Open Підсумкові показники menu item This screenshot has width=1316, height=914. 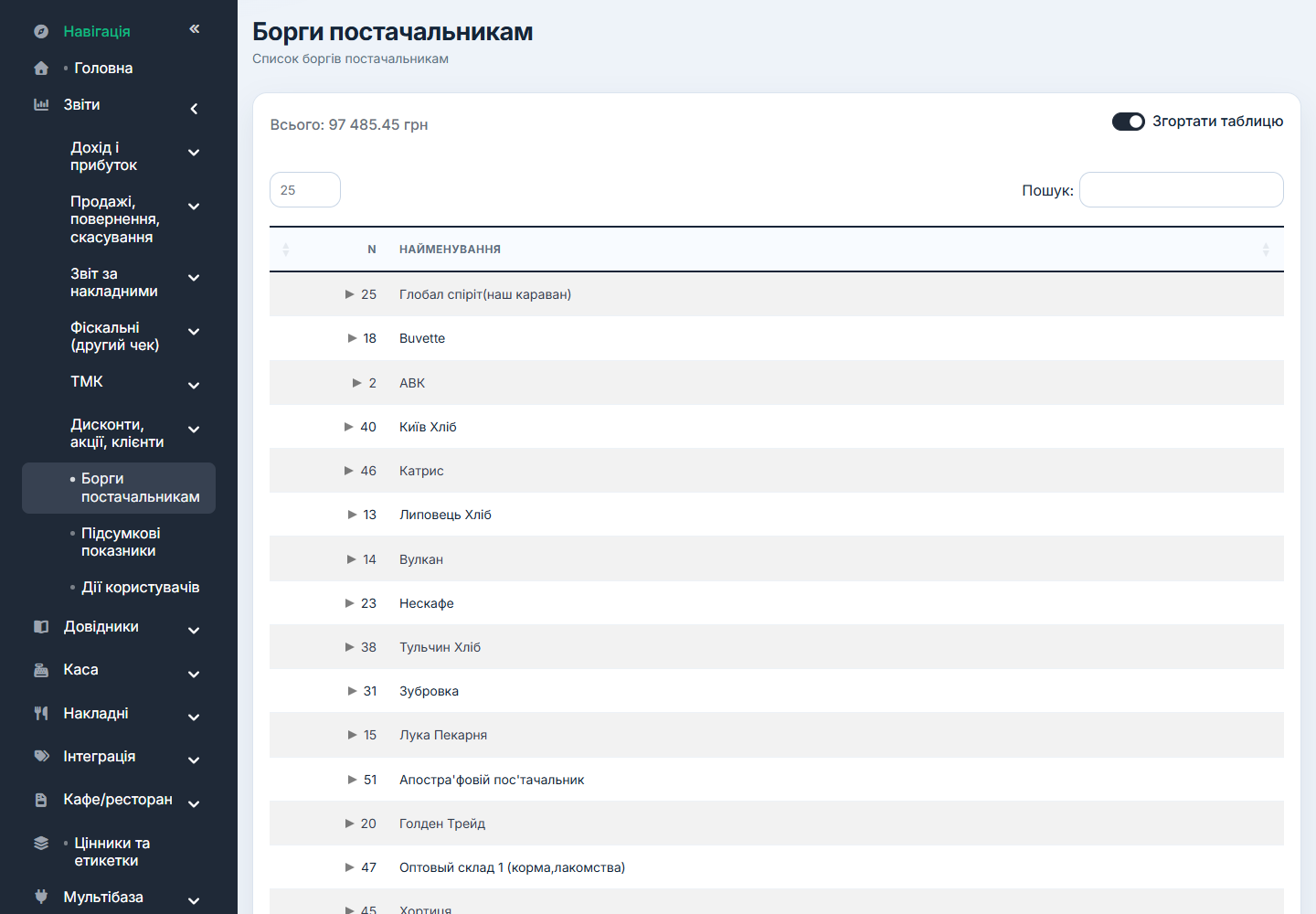coord(119,542)
